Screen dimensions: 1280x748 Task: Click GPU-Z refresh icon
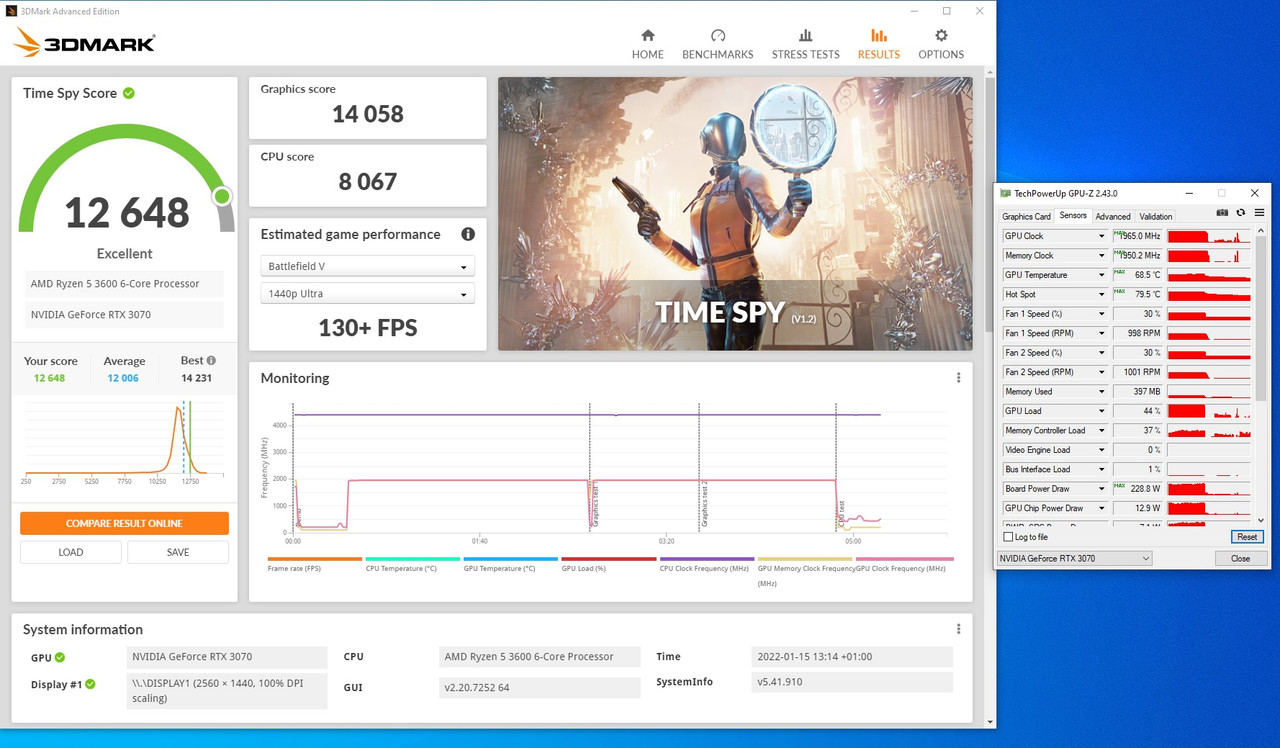point(1241,213)
